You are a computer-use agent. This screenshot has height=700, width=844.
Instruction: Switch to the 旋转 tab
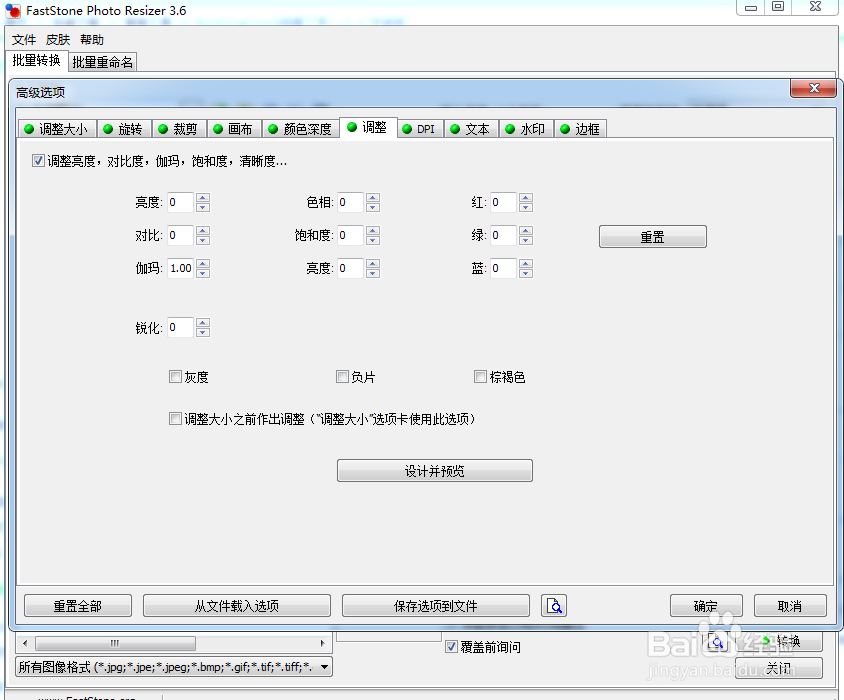pyautogui.click(x=124, y=129)
